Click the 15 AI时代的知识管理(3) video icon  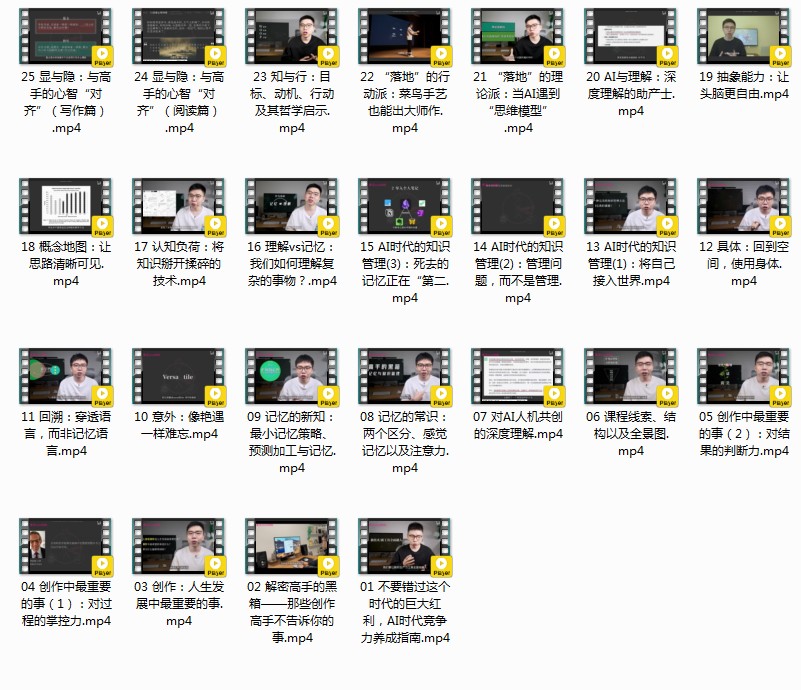pos(405,207)
